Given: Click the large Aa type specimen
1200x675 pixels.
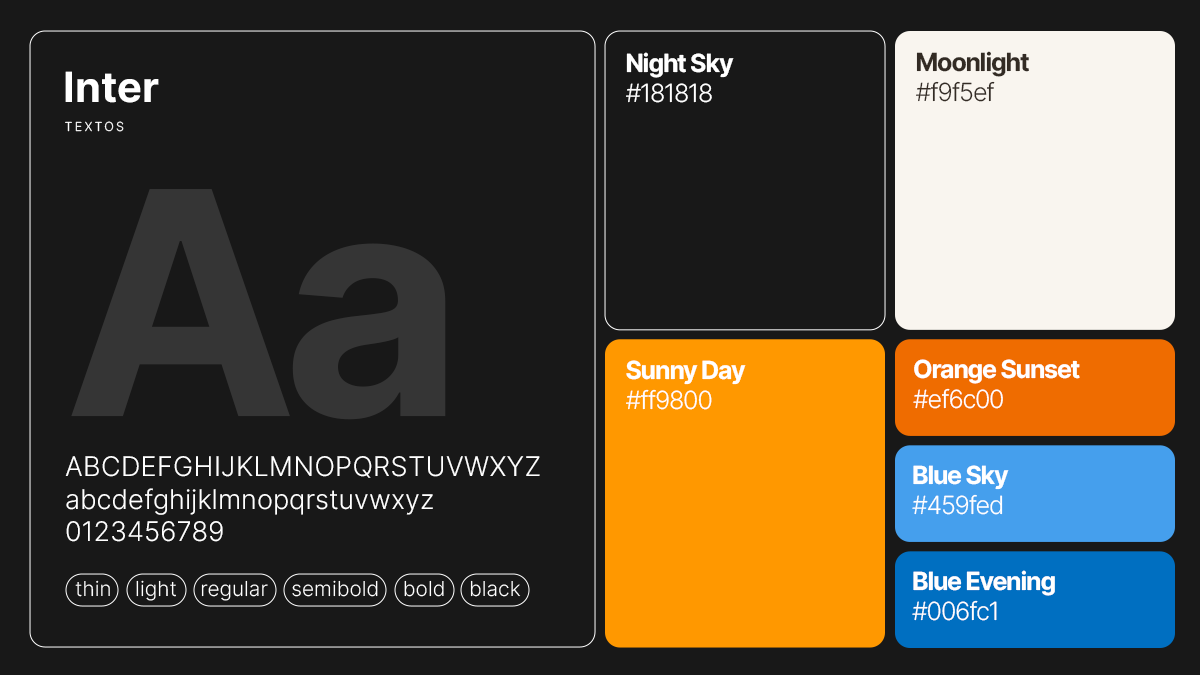Looking at the screenshot, I should coord(260,305).
